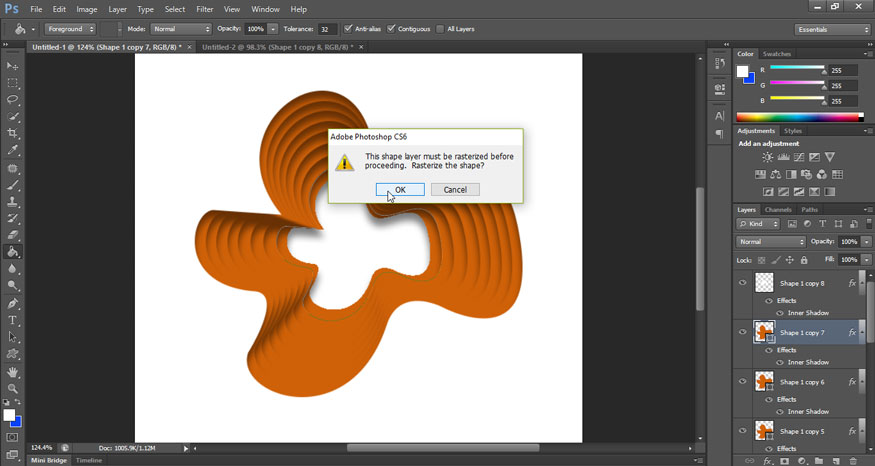The image size is (875, 466).
Task: Switch to the Swatches tab
Action: tap(777, 54)
